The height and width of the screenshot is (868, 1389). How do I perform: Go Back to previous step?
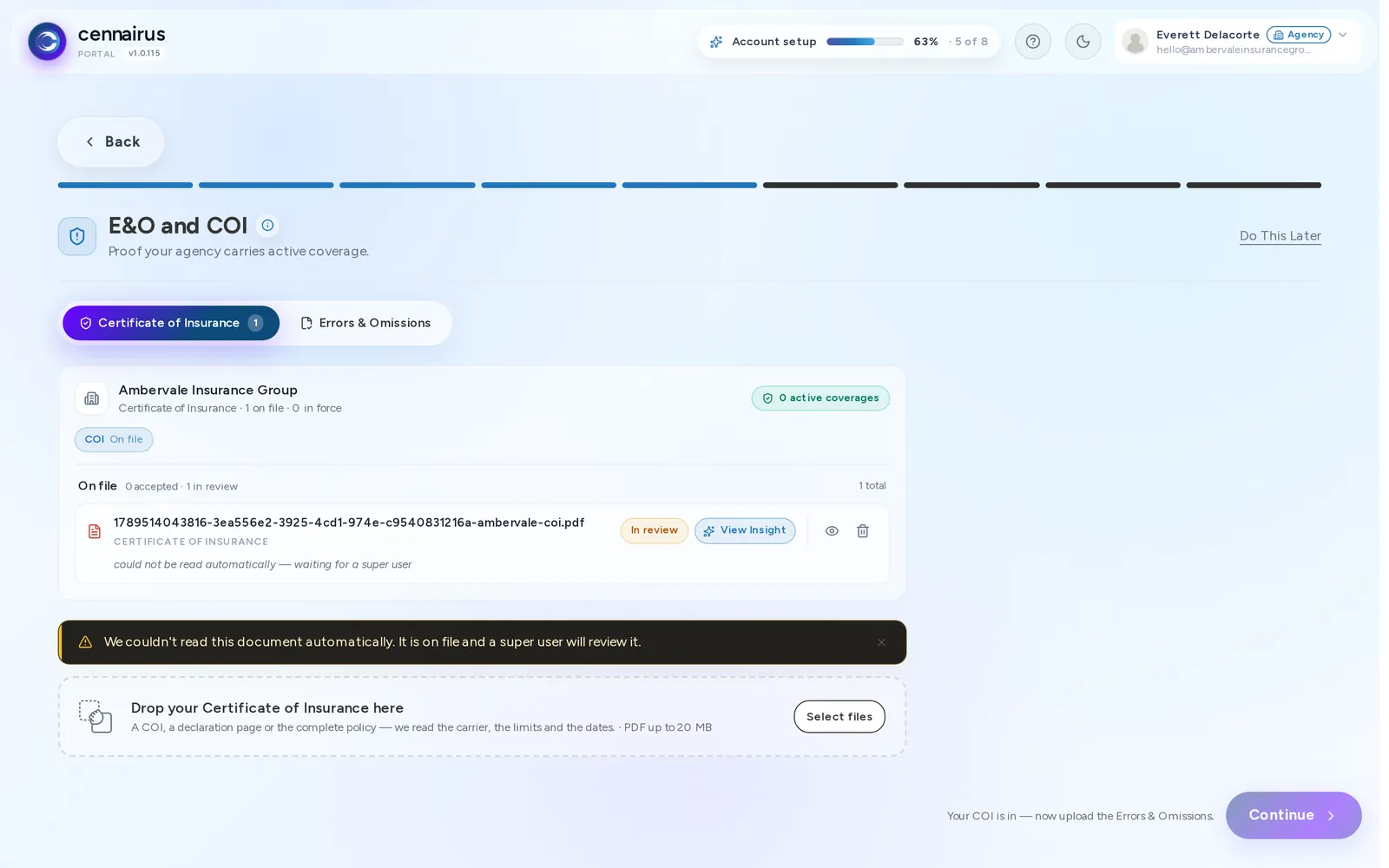click(111, 141)
